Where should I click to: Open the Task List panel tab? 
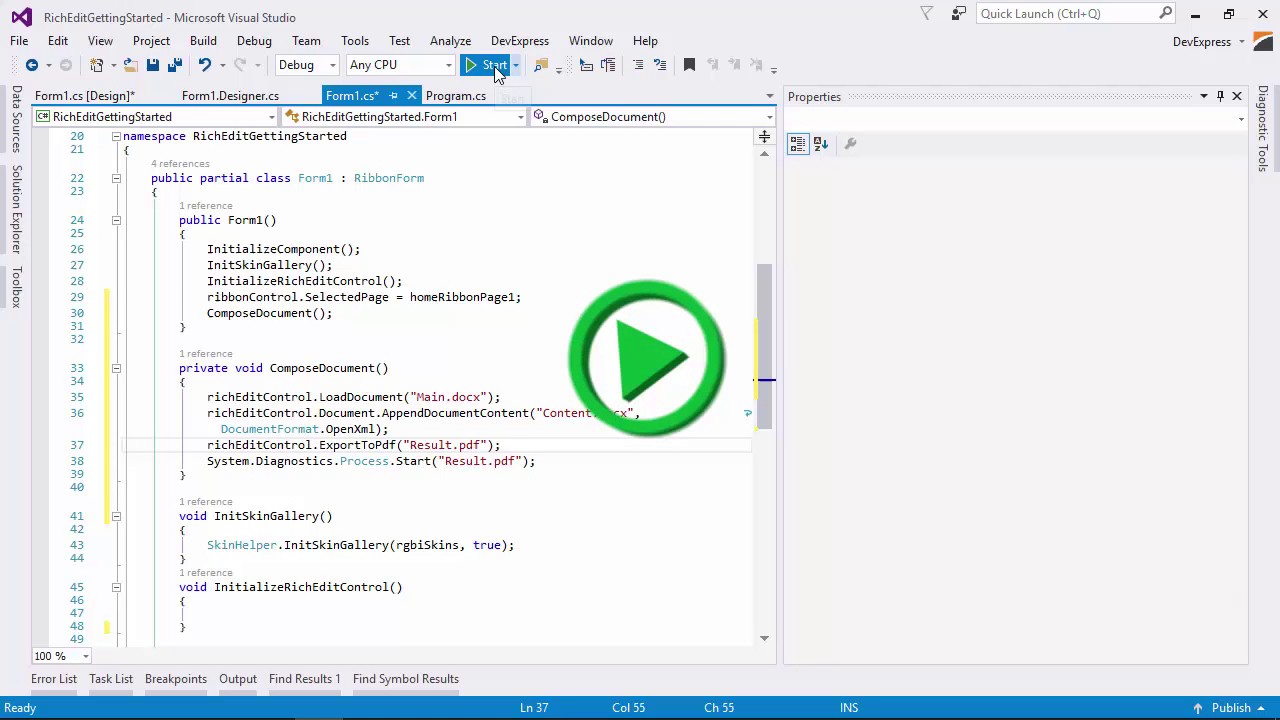click(x=111, y=679)
